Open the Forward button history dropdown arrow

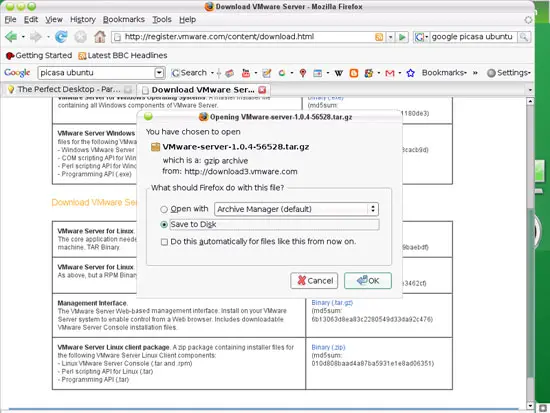(48, 36)
